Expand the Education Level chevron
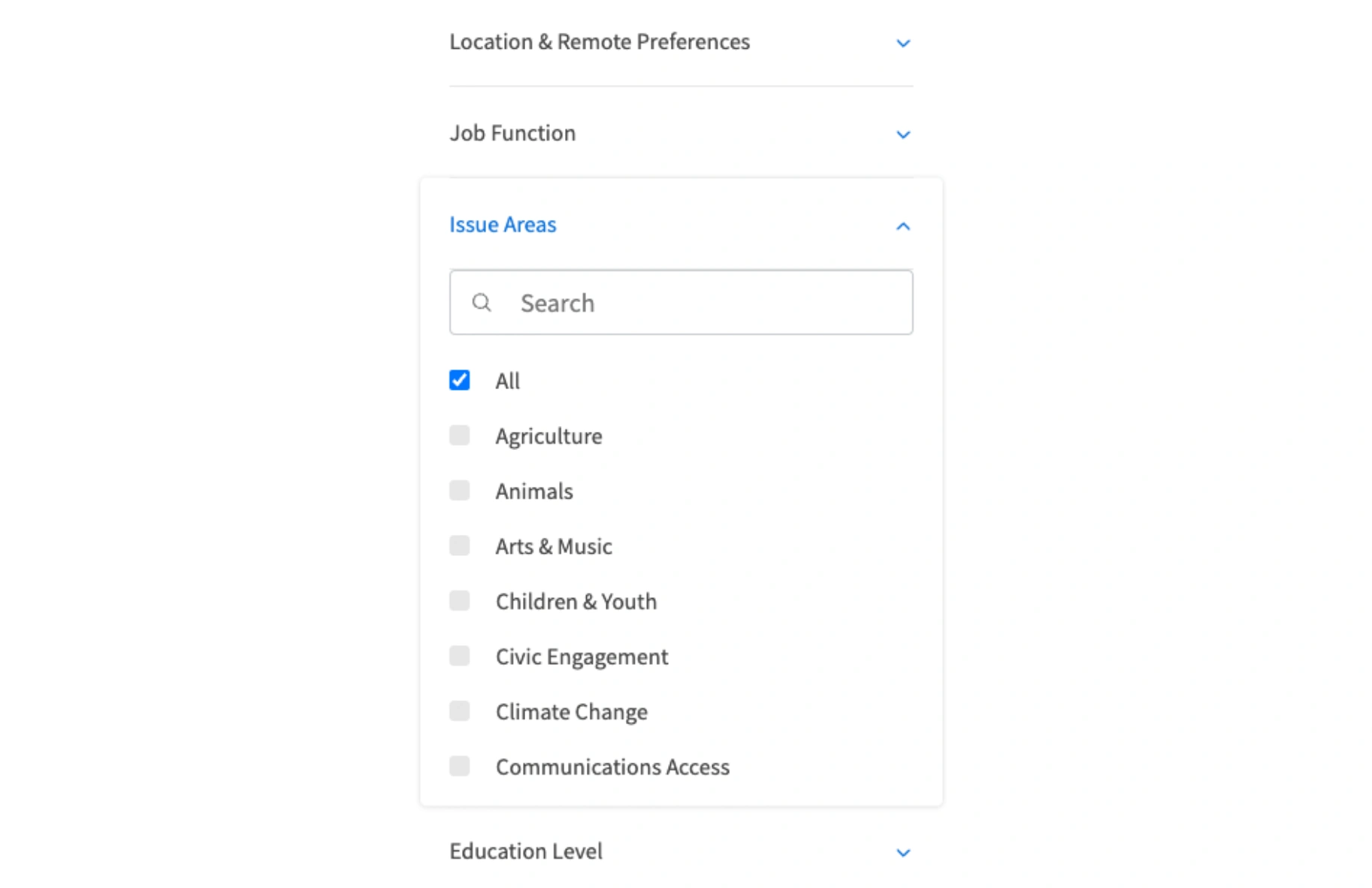The height and width of the screenshot is (888, 1372). click(x=903, y=853)
